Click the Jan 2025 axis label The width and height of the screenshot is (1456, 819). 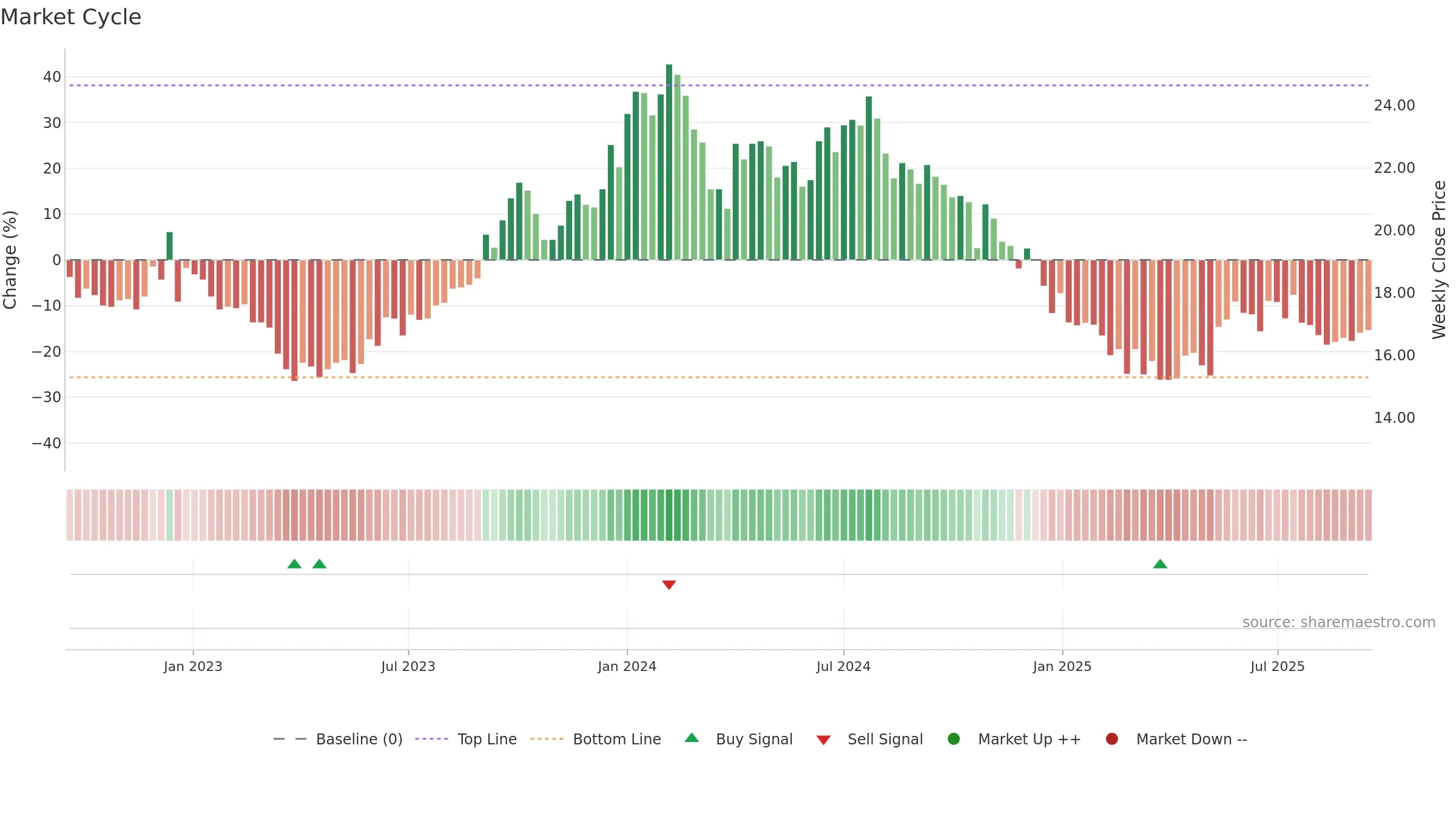[1062, 666]
